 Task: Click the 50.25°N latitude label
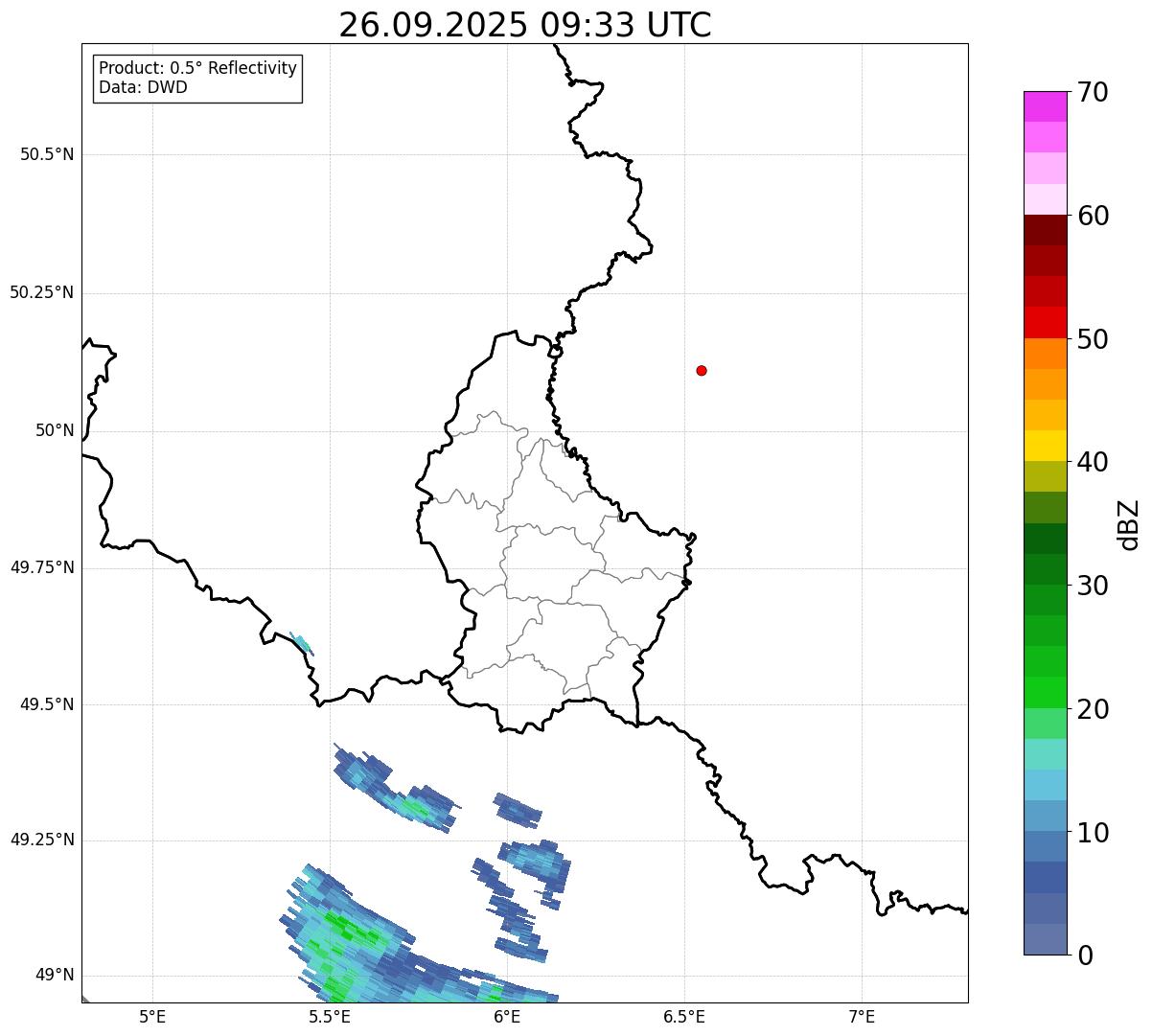pos(42,292)
